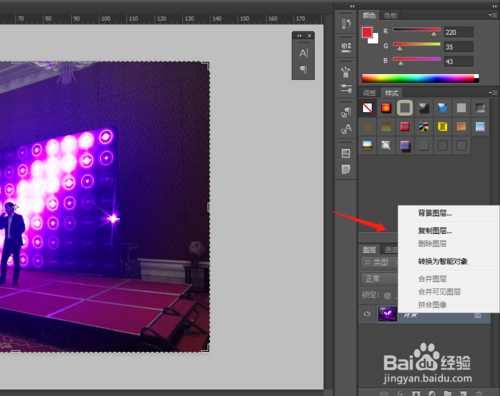Screen dimensions: 500x396
Task: Click the stage photo on canvas
Action: 105,207
